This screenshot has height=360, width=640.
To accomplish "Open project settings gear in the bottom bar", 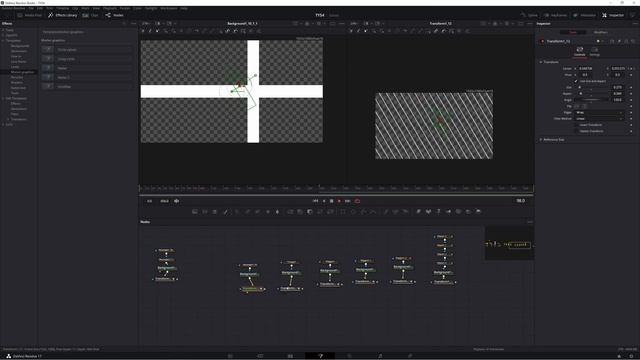I will (631, 356).
